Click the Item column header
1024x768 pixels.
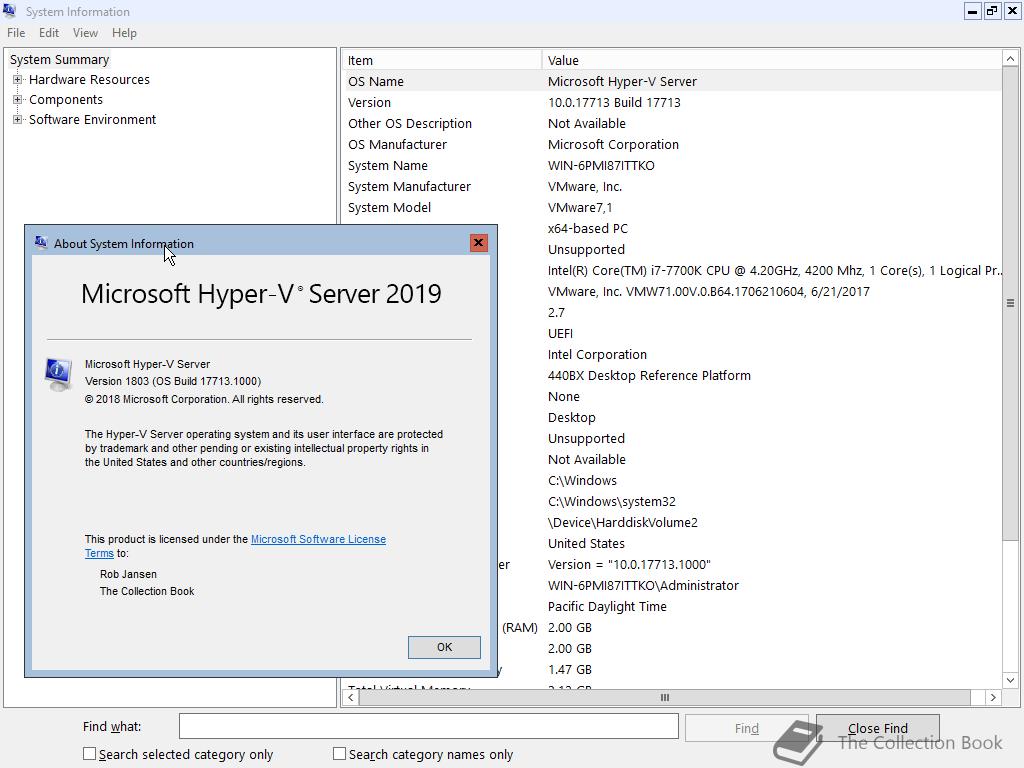coord(441,60)
